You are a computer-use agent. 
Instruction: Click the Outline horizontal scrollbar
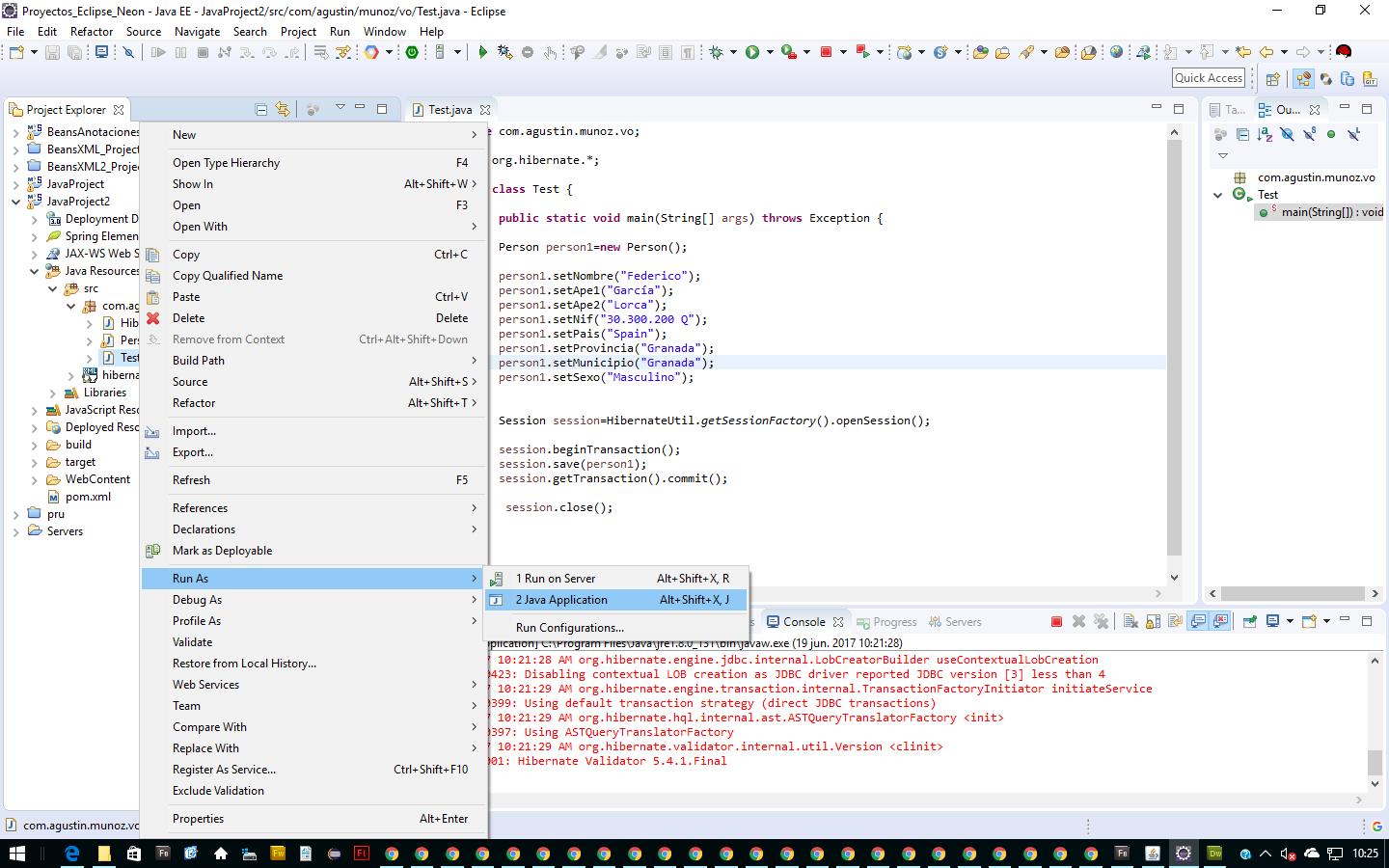click(x=1293, y=594)
